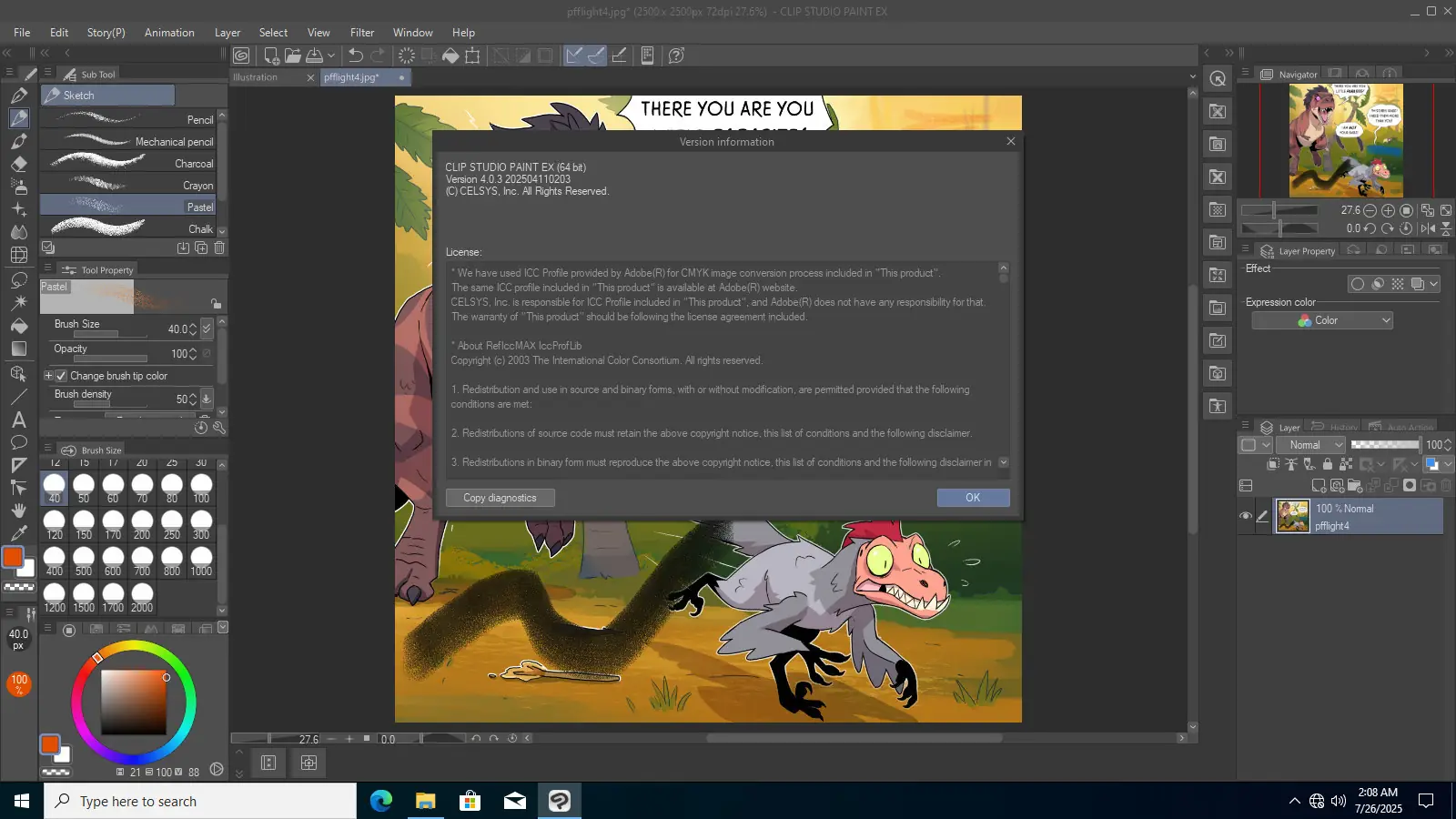This screenshot has height=819, width=1456.
Task: Open the canvas tab list dropdown arrow
Action: (x=1193, y=77)
